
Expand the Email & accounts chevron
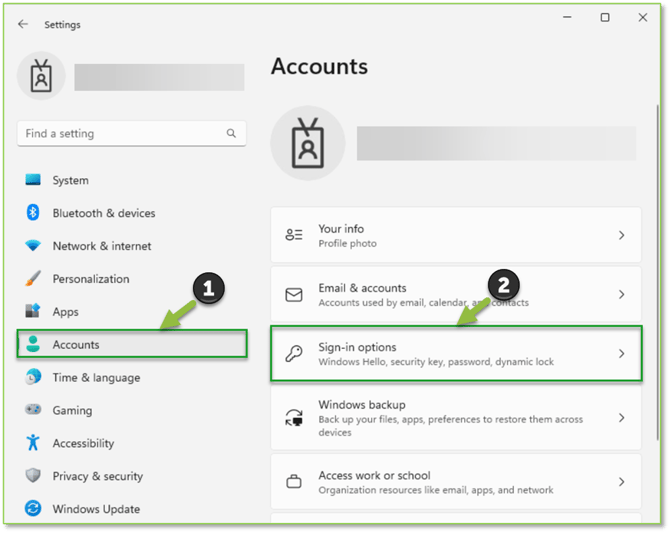coord(621,295)
